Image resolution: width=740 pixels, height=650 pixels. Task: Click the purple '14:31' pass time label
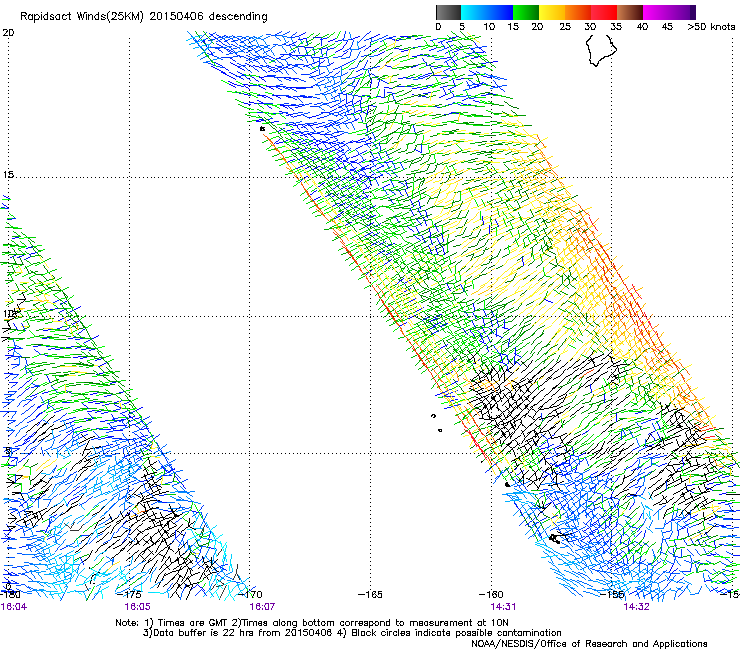tap(503, 607)
